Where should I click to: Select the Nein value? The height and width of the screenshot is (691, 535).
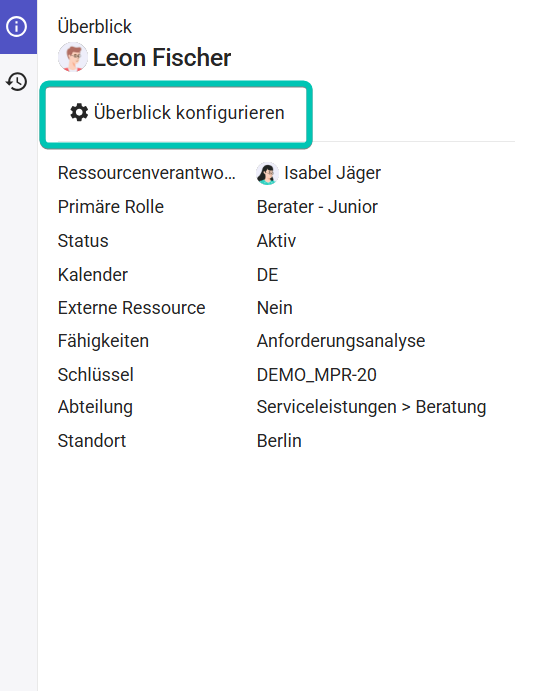pyautogui.click(x=275, y=308)
